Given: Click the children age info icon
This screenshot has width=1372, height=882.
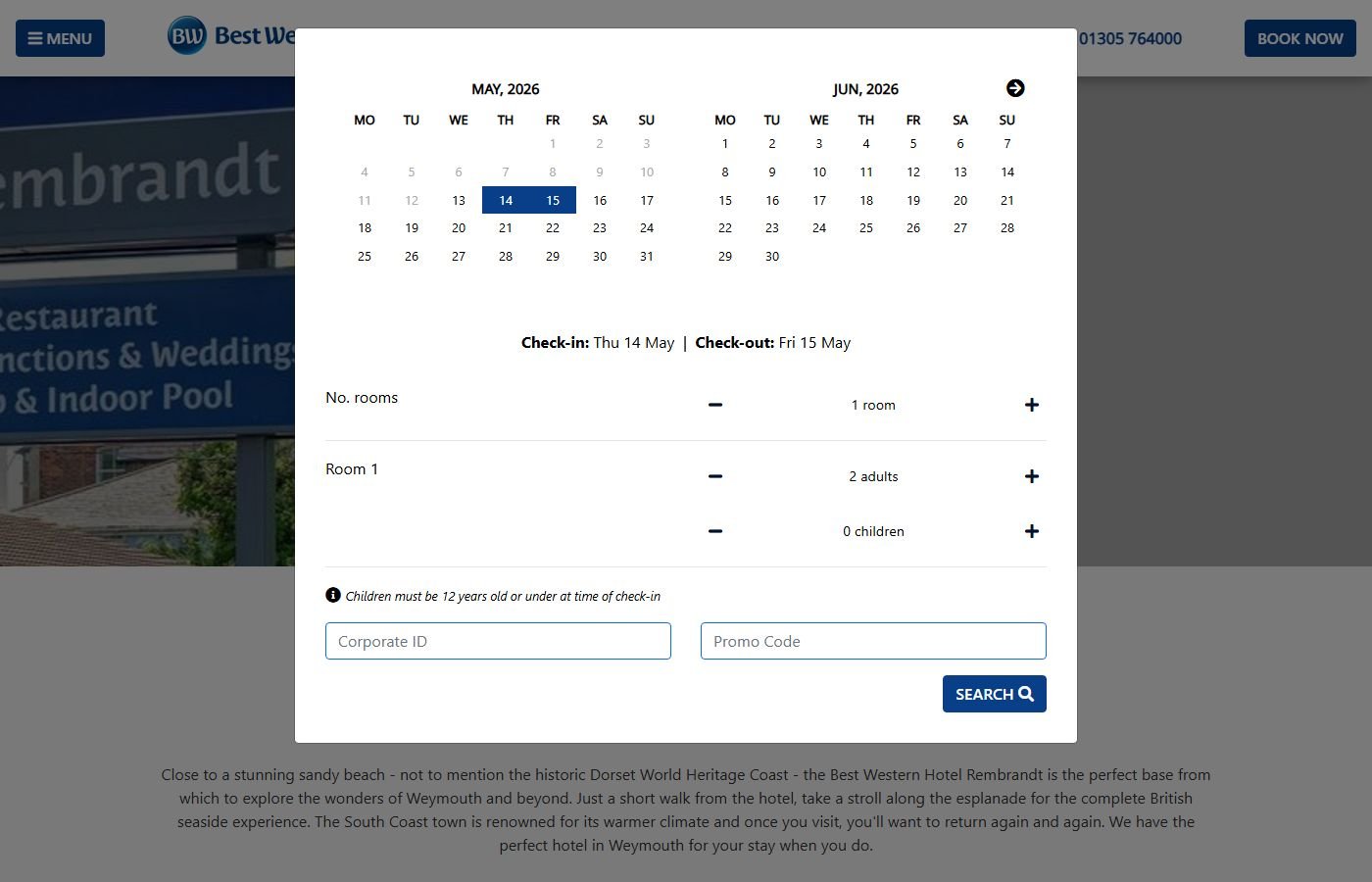Looking at the screenshot, I should tap(333, 595).
